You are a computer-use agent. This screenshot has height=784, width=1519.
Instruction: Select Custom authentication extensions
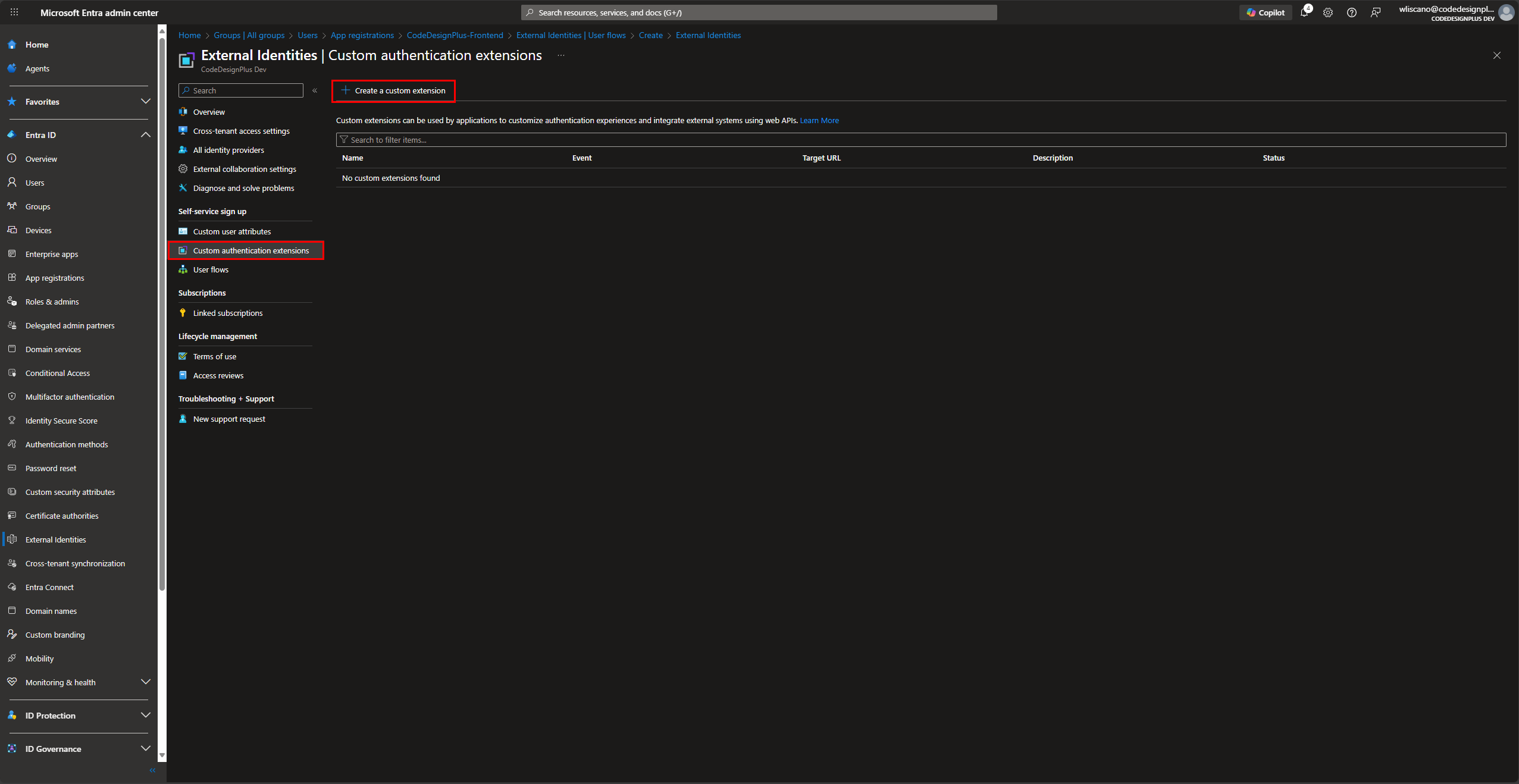tap(245, 250)
